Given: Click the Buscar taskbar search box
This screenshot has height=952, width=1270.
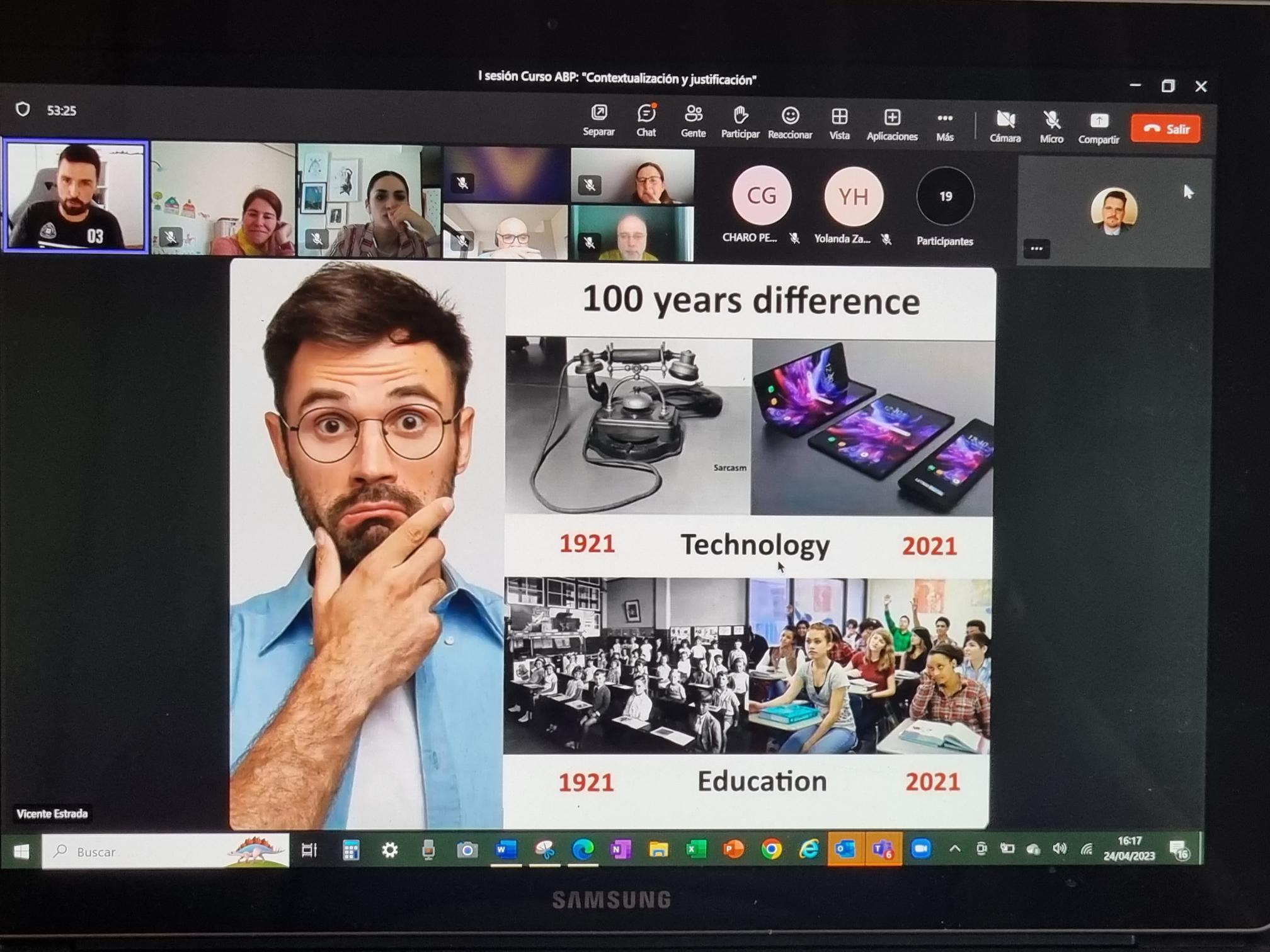Looking at the screenshot, I should click(165, 851).
